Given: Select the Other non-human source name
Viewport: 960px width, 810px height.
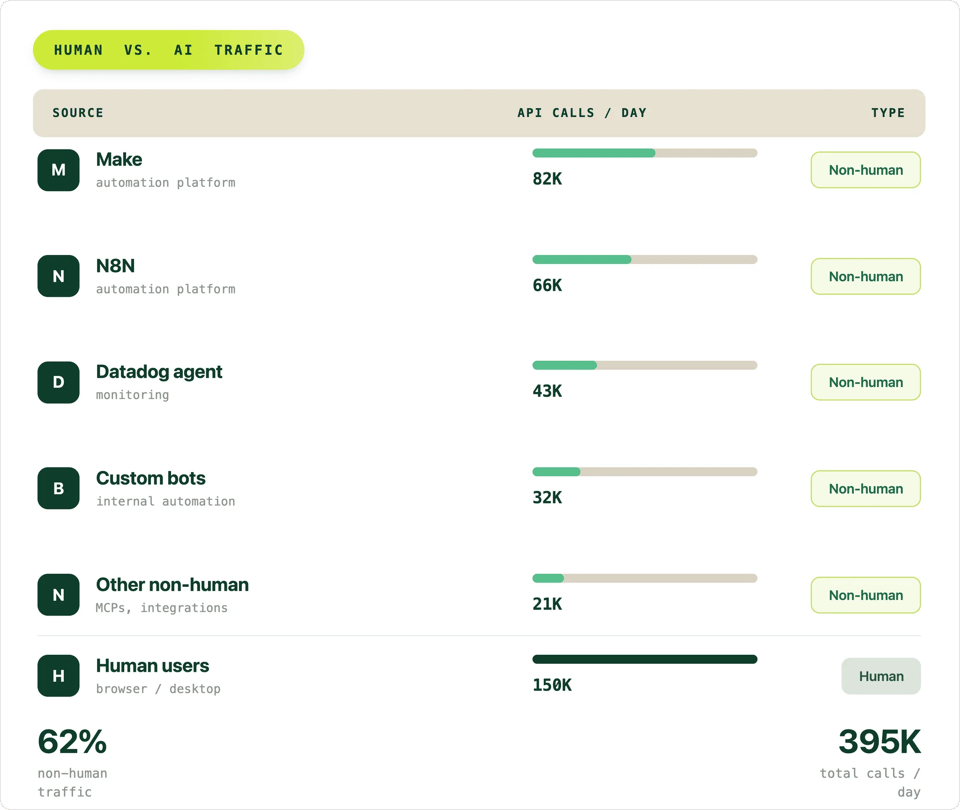Looking at the screenshot, I should 172,585.
